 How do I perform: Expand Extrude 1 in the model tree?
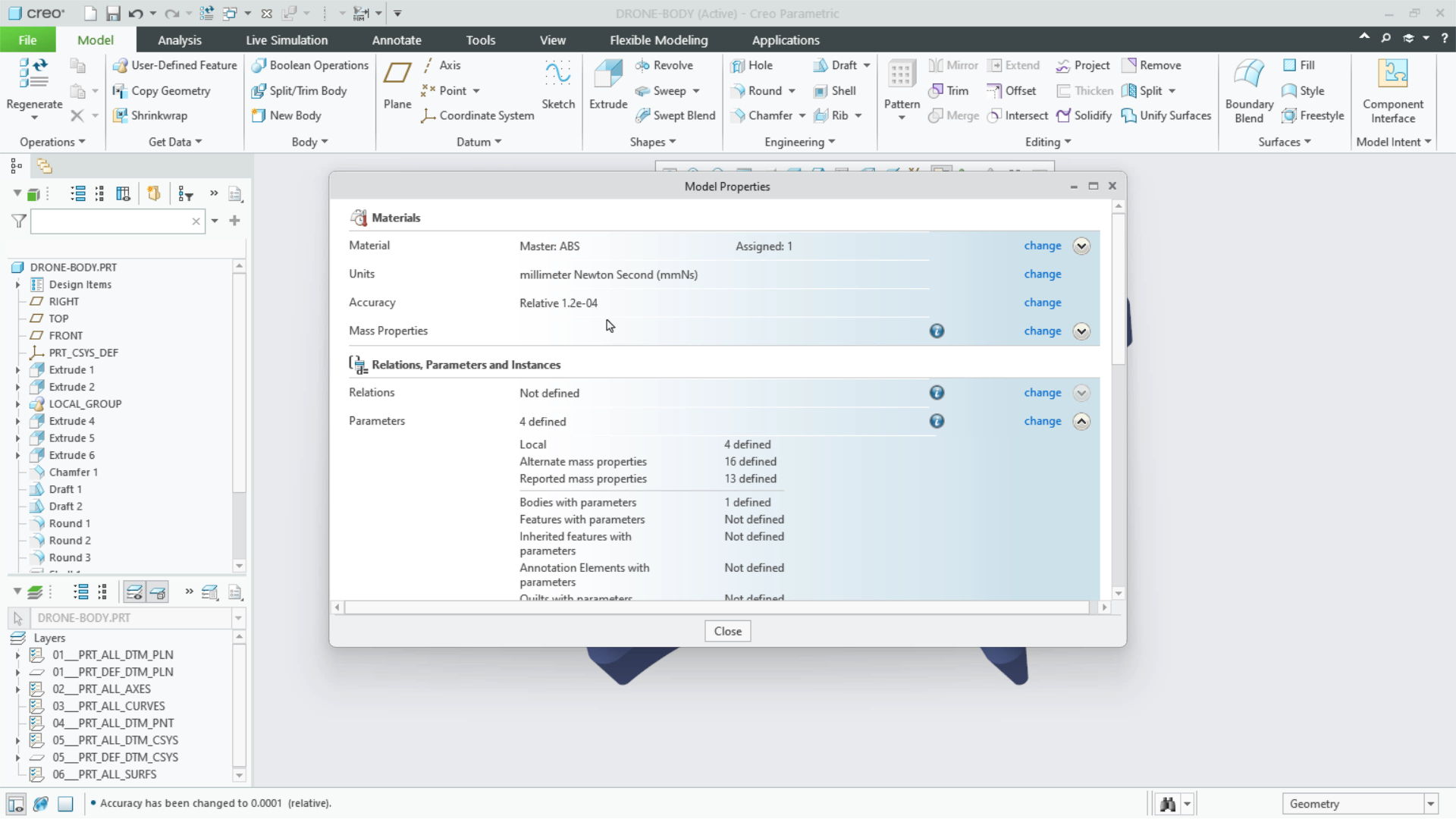coord(18,369)
